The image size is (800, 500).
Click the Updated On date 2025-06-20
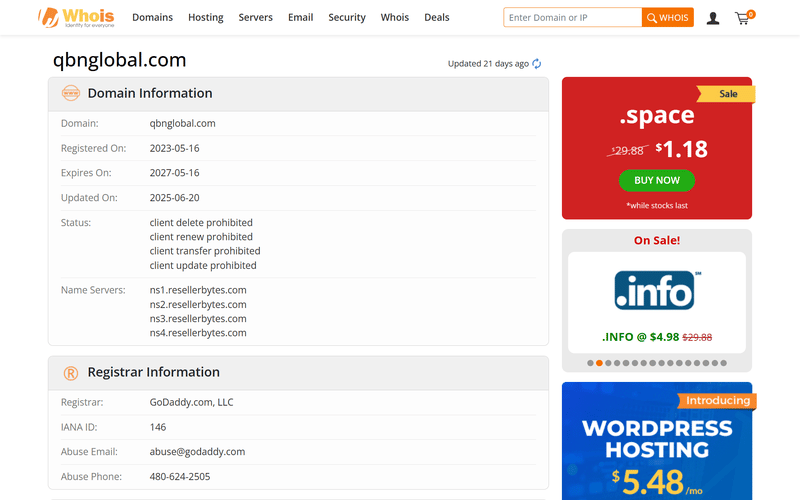(x=174, y=198)
